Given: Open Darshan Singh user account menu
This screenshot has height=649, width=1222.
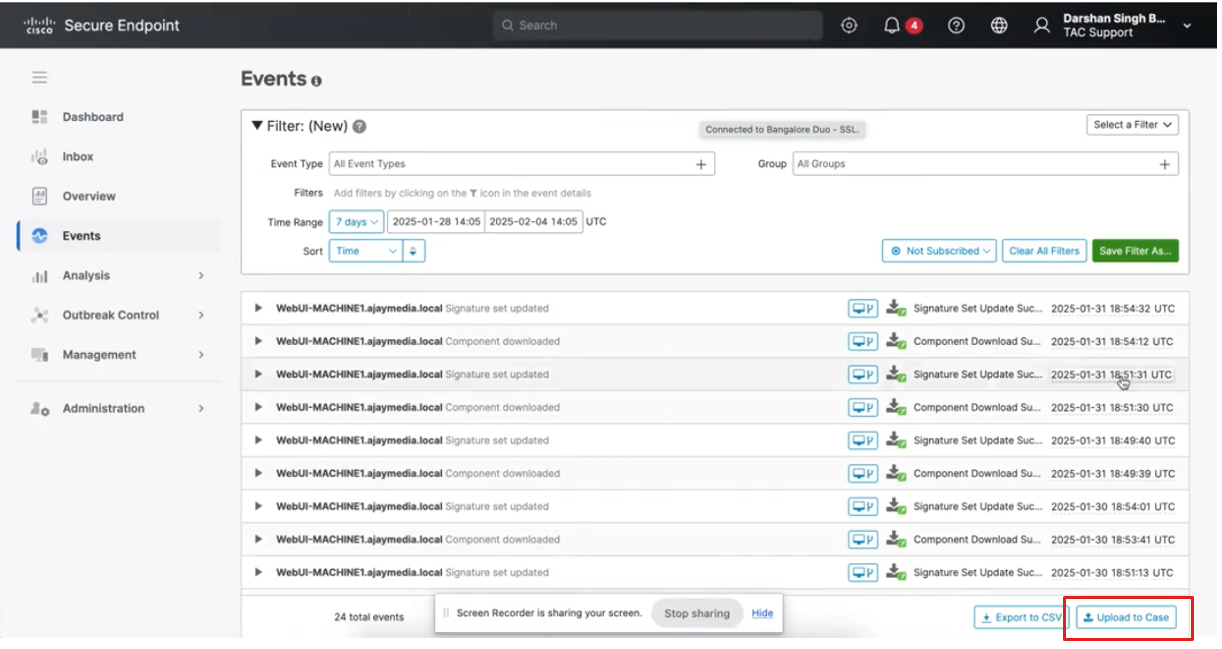Looking at the screenshot, I should coord(1114,26).
